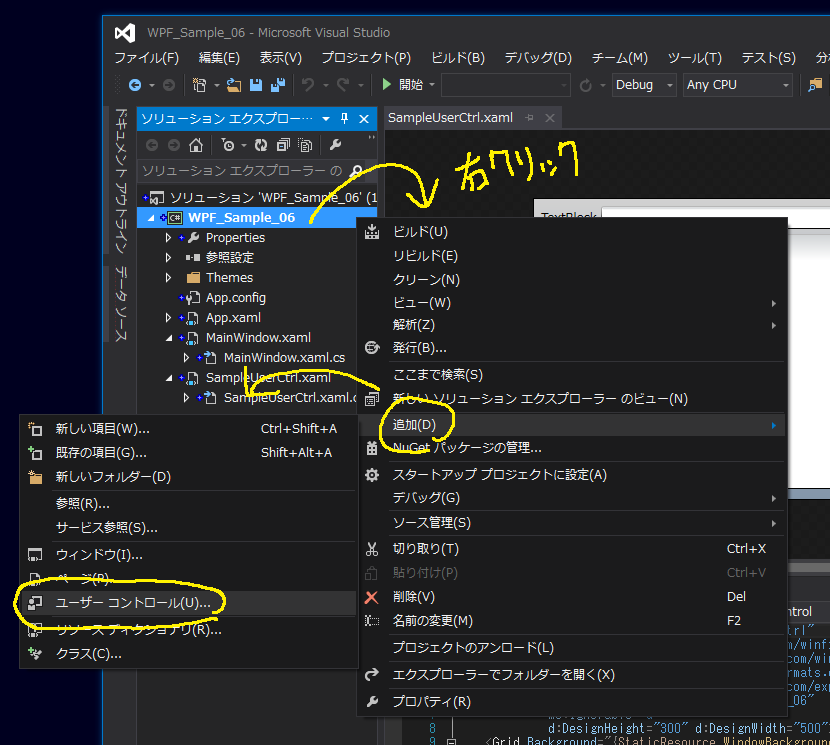Open the チーム(M) menu
Screen dimensions: 830x745
[619, 58]
